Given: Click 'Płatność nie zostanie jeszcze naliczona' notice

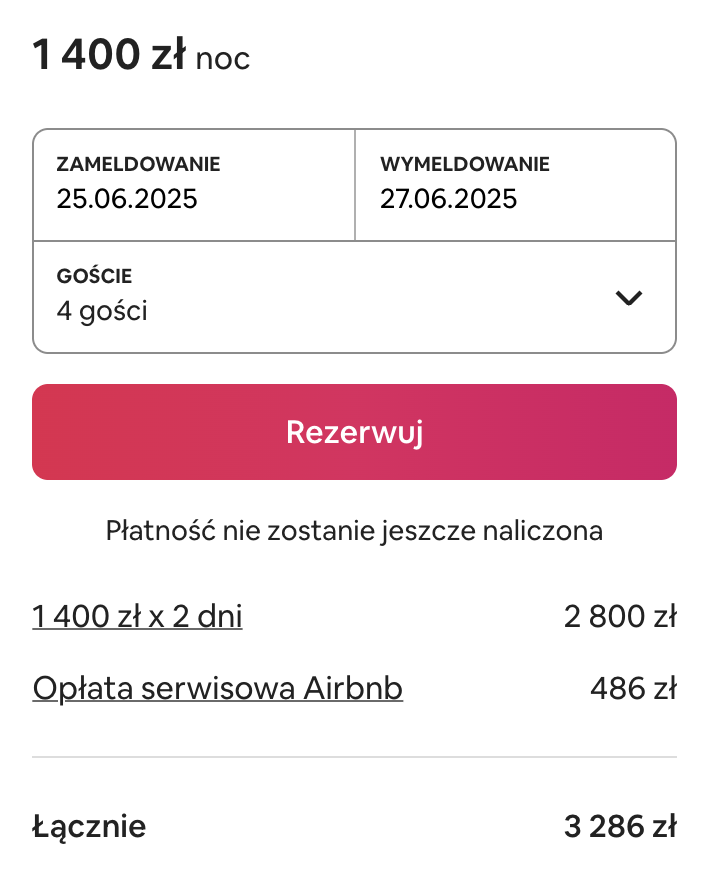Looking at the screenshot, I should point(355,531).
